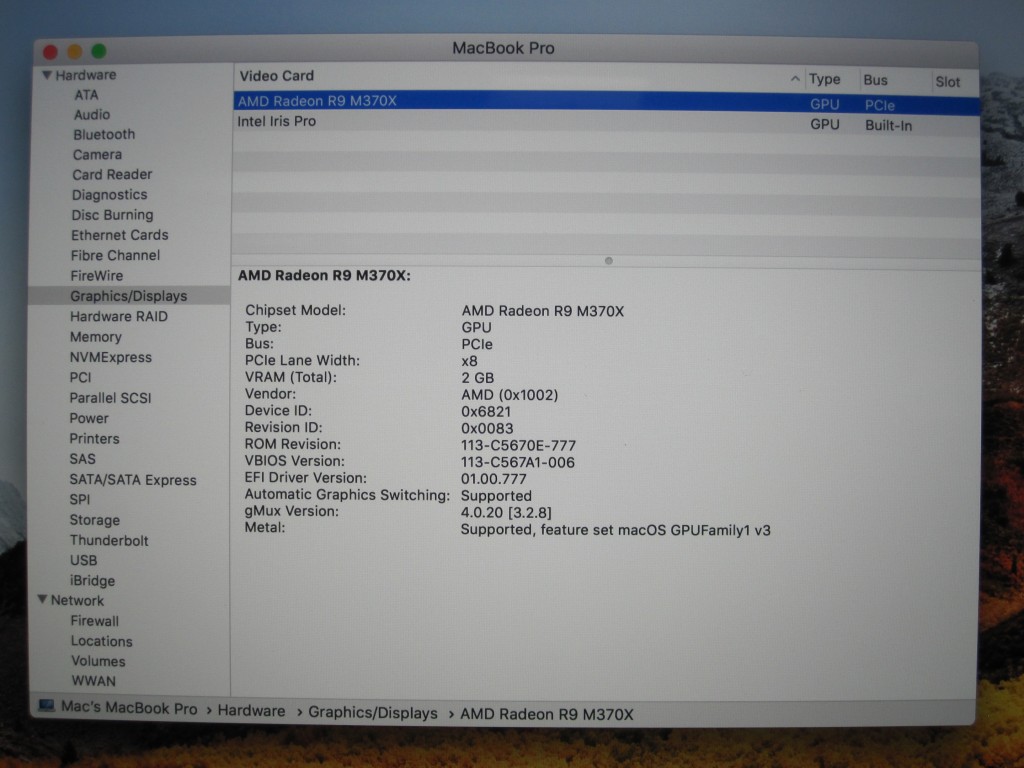Select Thunderbolt in the sidebar
Screen dimensions: 1024x768
[x=109, y=540]
